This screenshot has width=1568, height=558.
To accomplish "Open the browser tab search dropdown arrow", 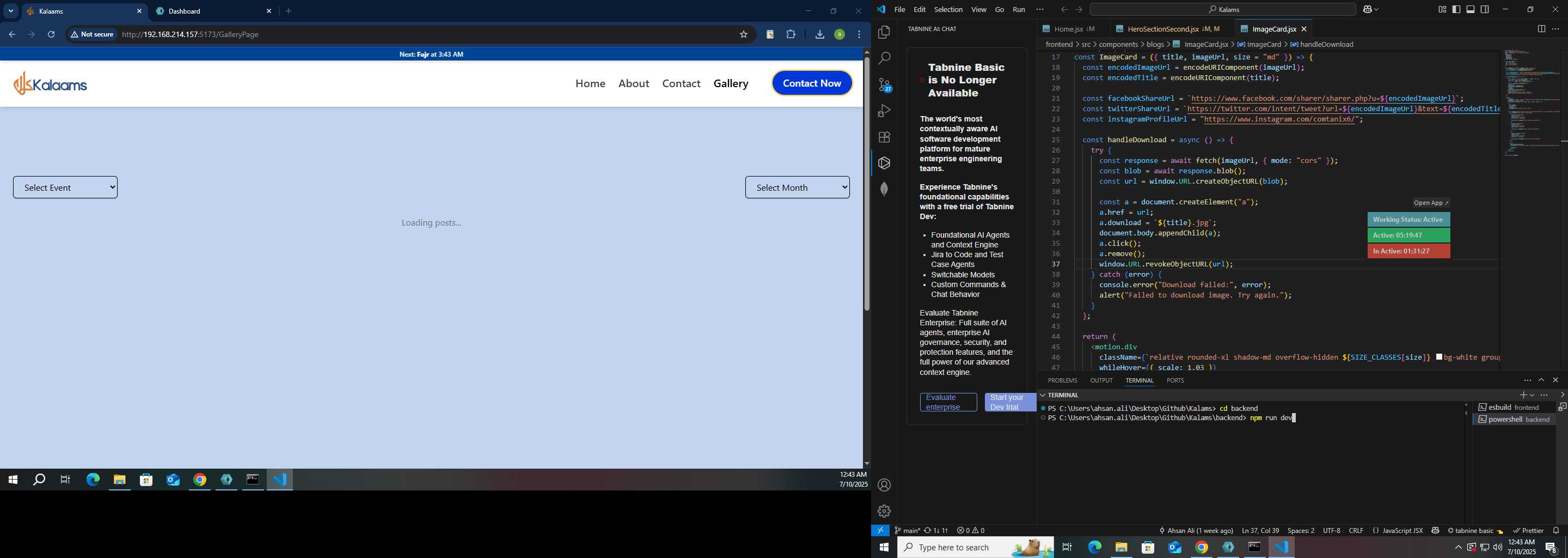I will point(11,11).
